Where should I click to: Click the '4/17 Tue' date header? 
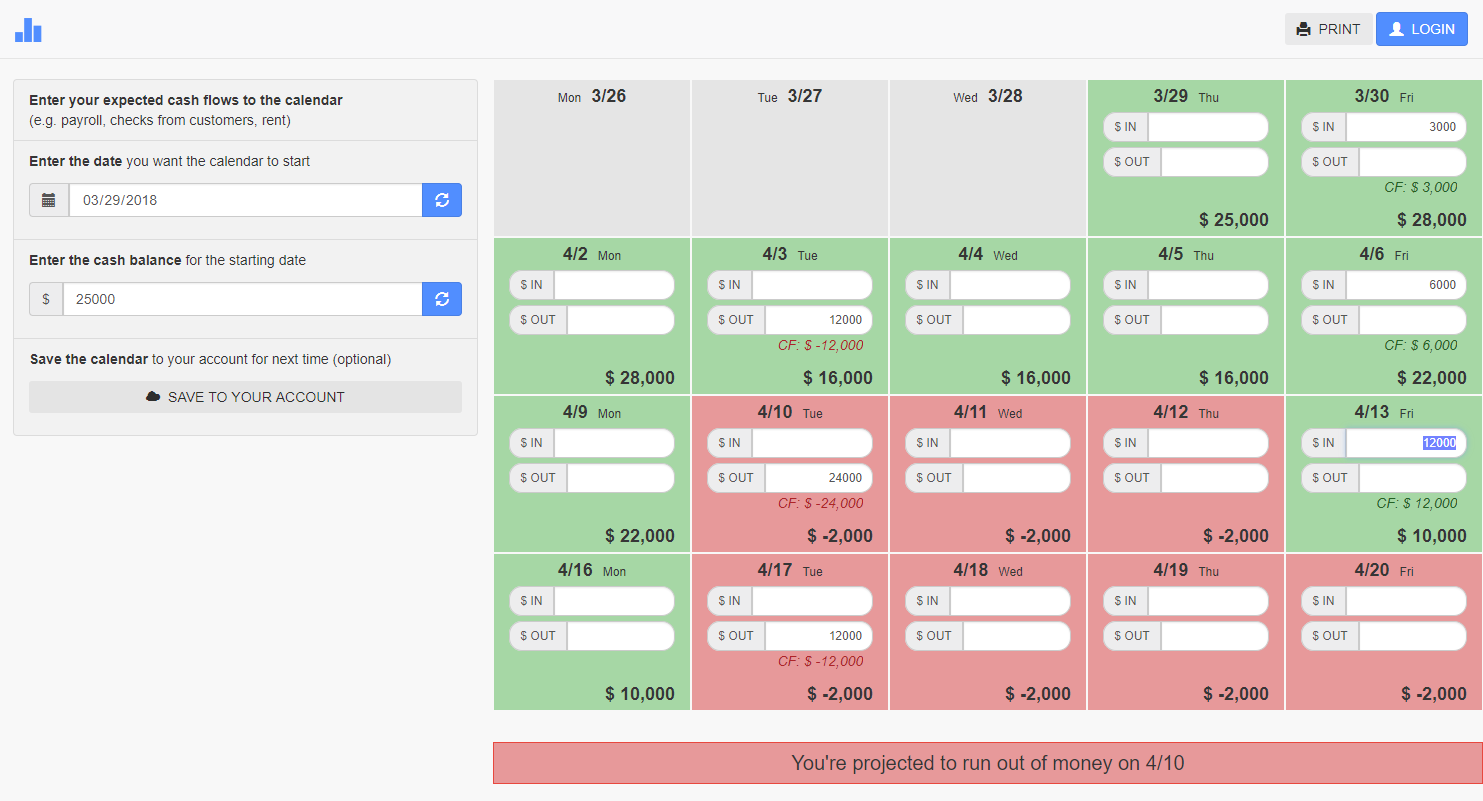point(790,570)
